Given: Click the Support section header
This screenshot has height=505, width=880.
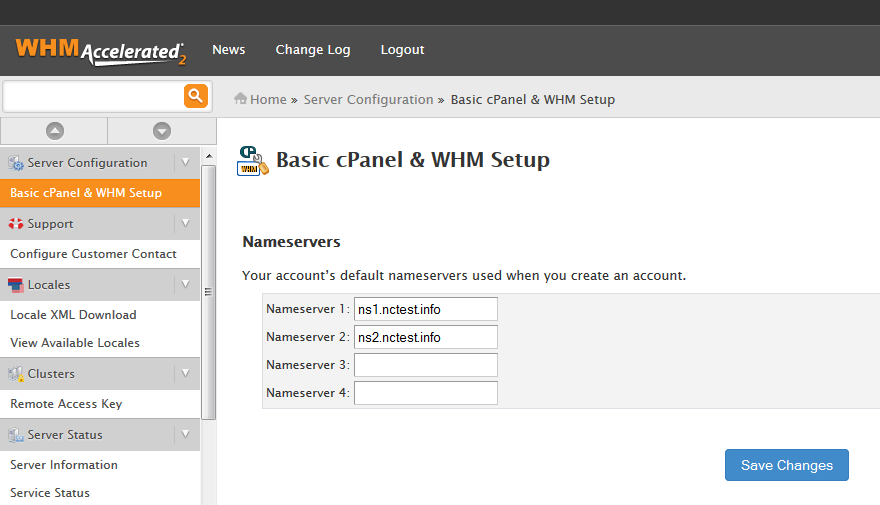Looking at the screenshot, I should (x=100, y=224).
